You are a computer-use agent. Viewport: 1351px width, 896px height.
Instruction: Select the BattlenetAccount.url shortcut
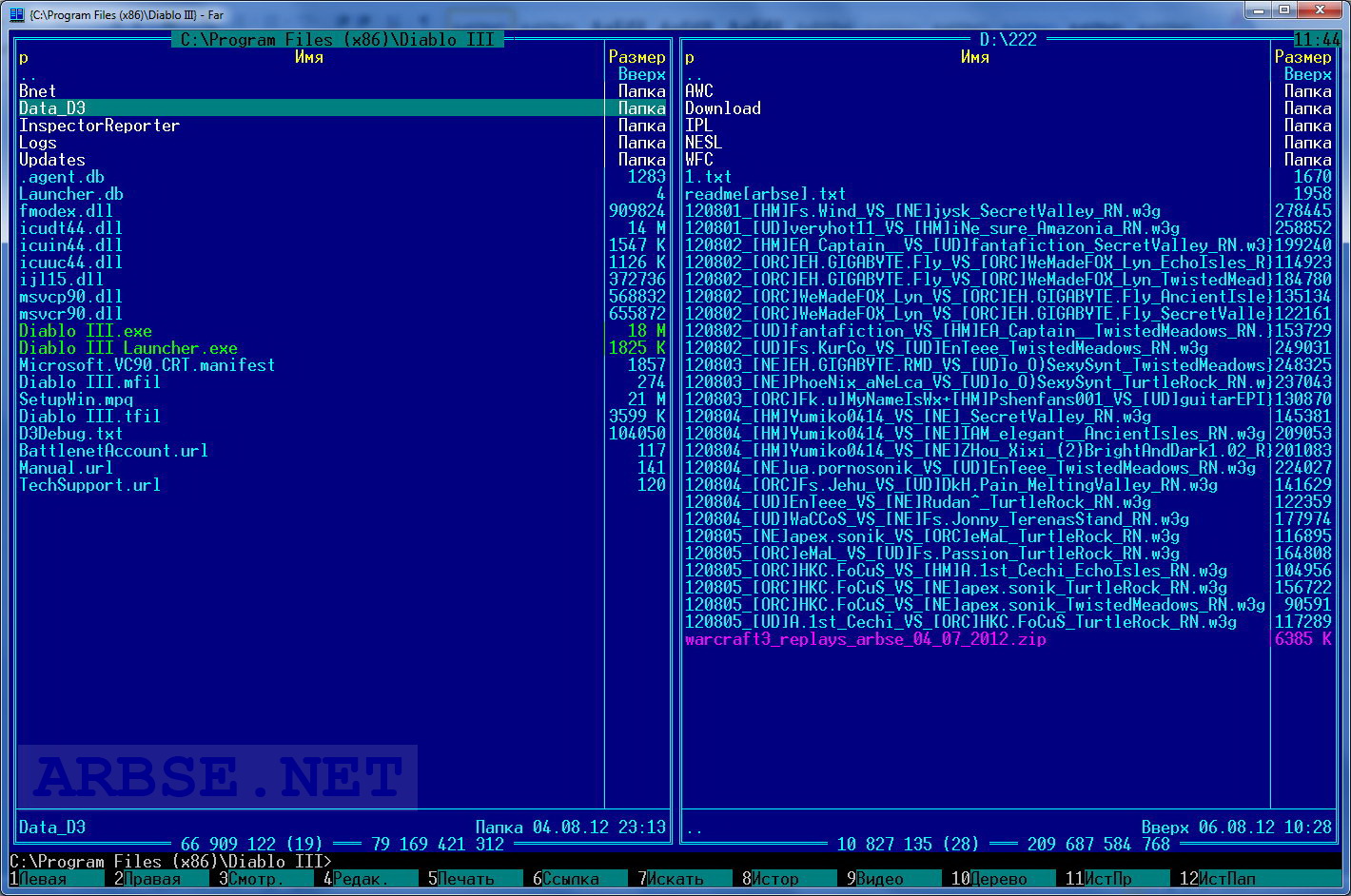[114, 451]
